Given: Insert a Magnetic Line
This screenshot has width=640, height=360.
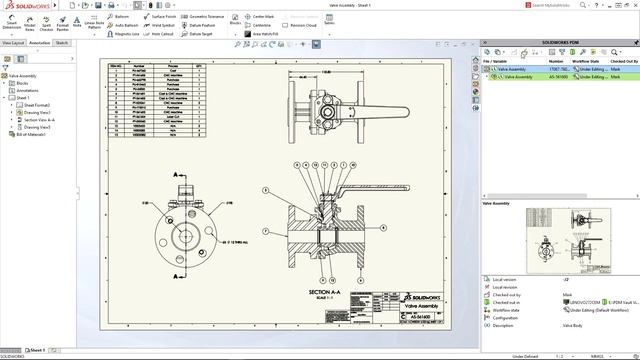Looking at the screenshot, I should point(123,34).
